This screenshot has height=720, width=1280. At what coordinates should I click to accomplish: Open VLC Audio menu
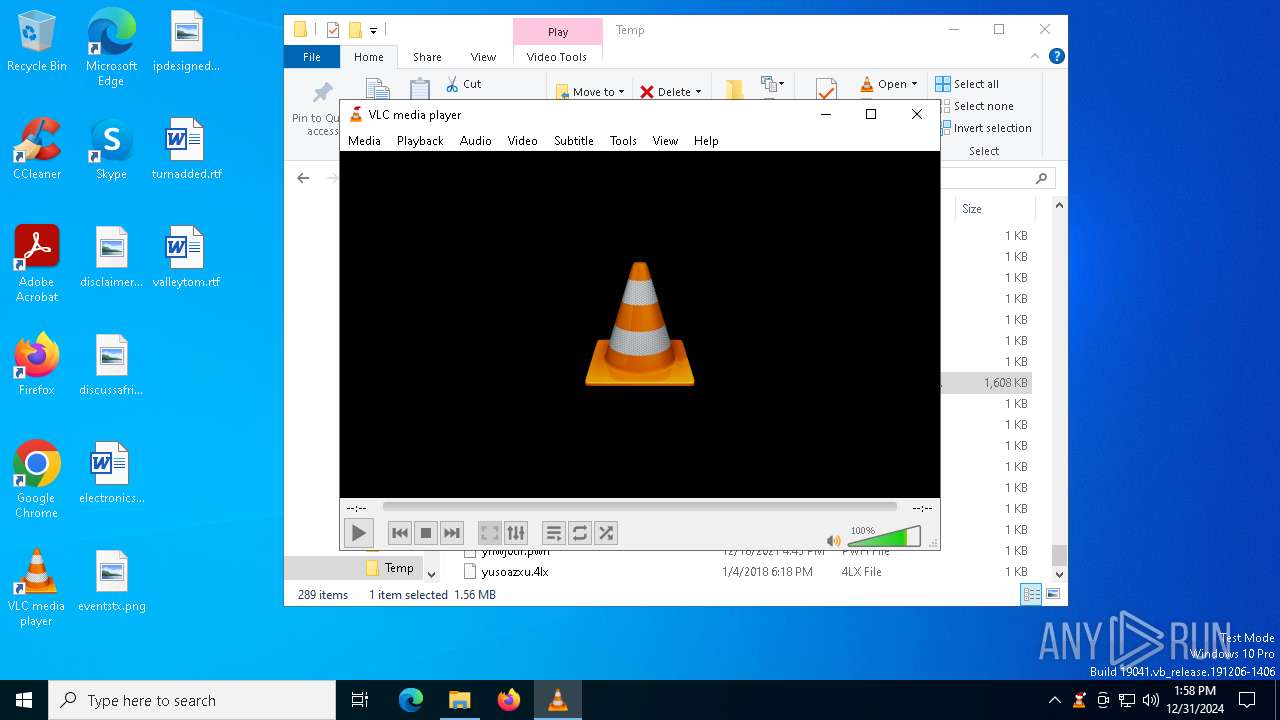476,141
